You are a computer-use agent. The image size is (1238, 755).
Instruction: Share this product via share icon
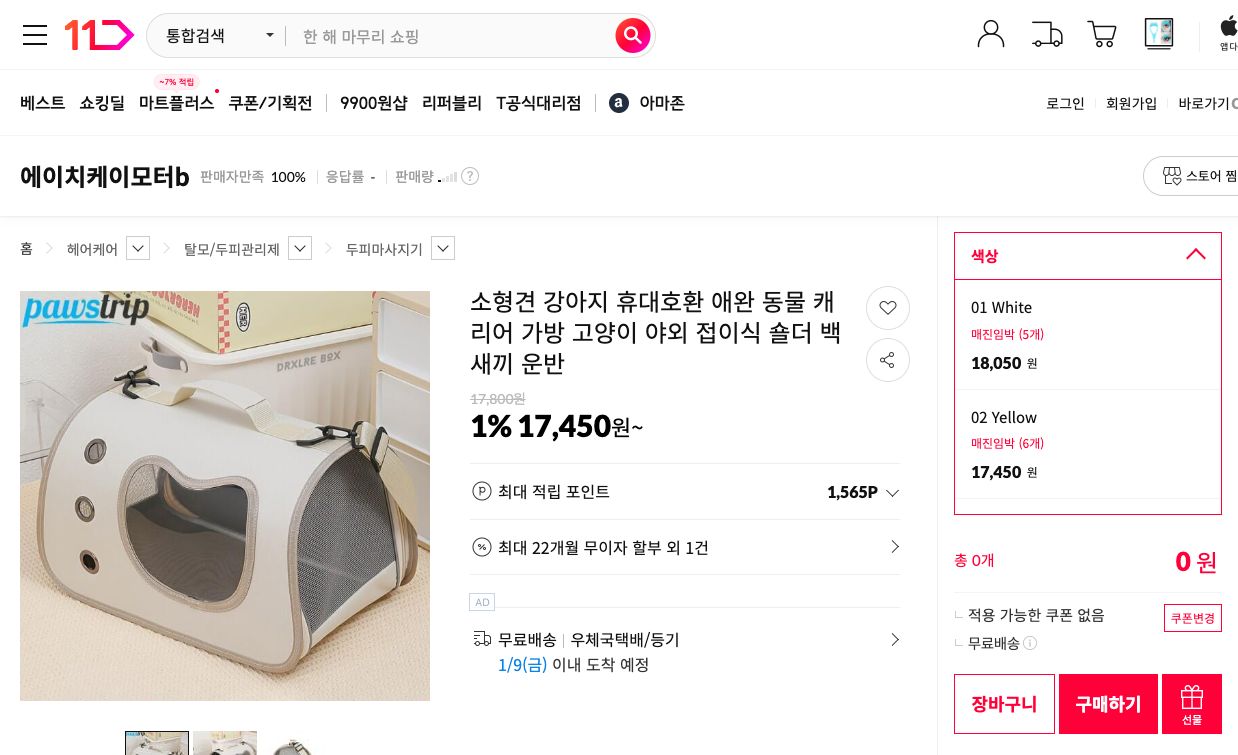[888, 360]
